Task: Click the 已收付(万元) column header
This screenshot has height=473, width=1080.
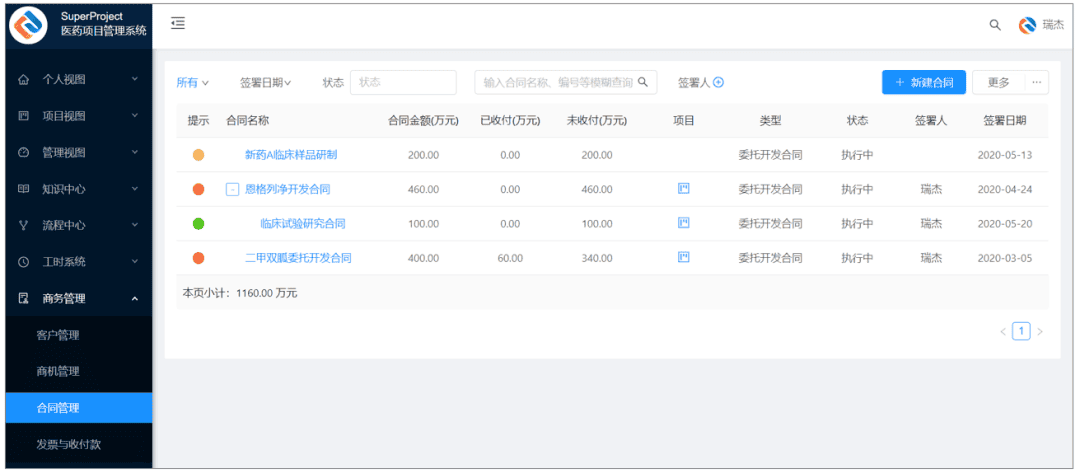Action: click(x=510, y=120)
